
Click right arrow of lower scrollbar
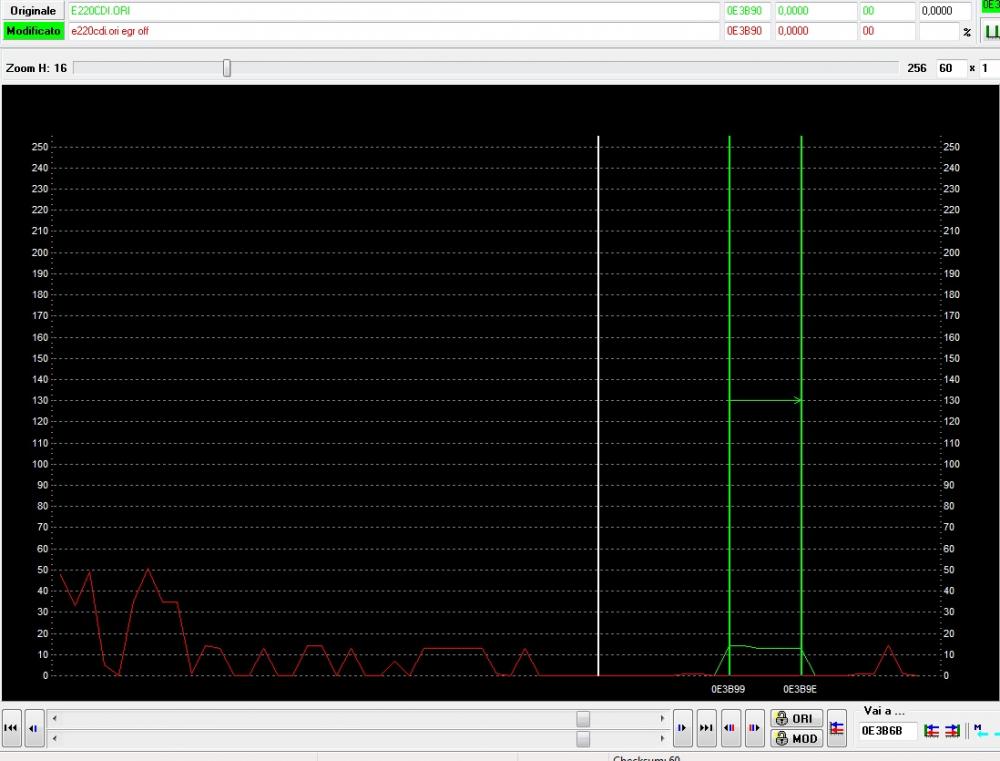tap(662, 738)
